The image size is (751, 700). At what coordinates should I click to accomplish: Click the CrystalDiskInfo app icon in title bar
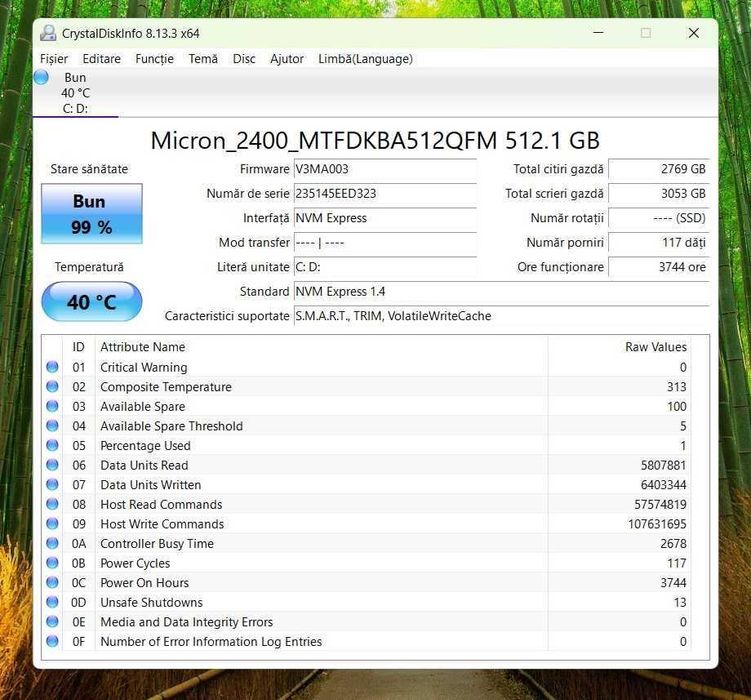point(48,33)
